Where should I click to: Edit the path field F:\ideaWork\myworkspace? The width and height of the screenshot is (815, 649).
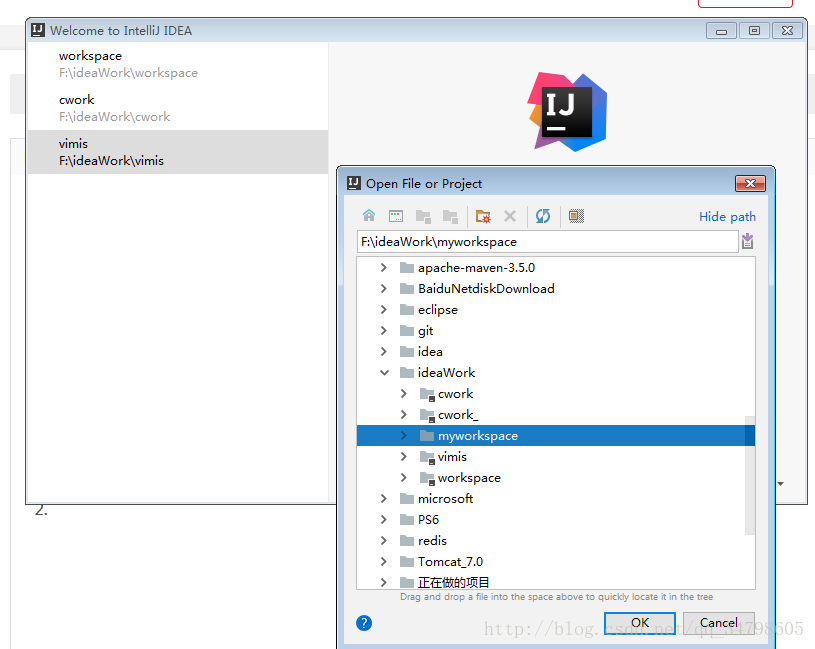click(547, 242)
